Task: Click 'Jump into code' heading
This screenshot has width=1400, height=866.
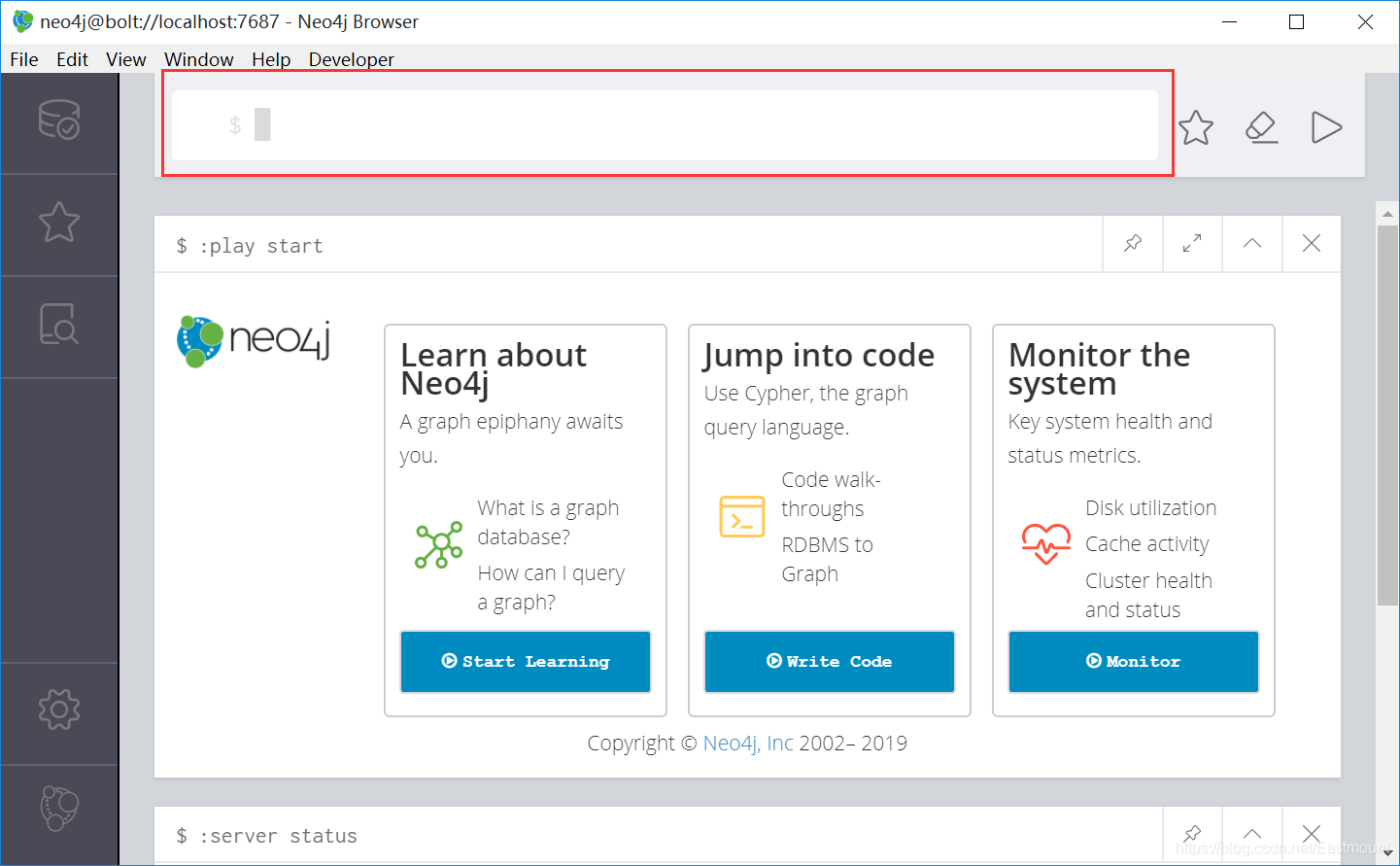Action: point(819,356)
